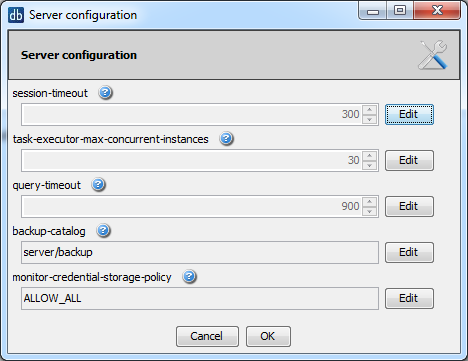Decrease query-timeout using down arrow
The width and height of the screenshot is (468, 361).
[x=369, y=211]
